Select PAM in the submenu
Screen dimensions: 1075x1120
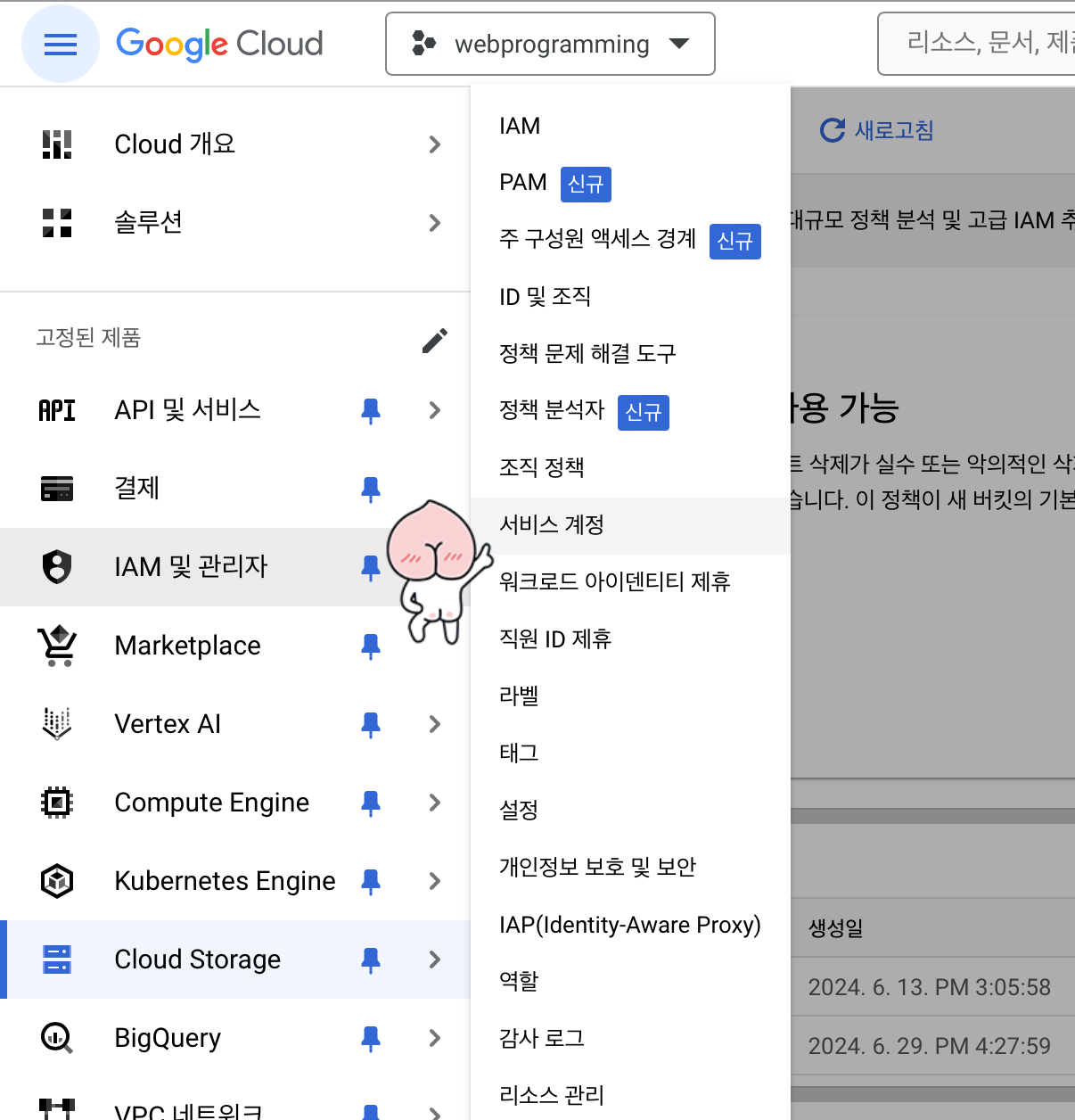click(630, 183)
